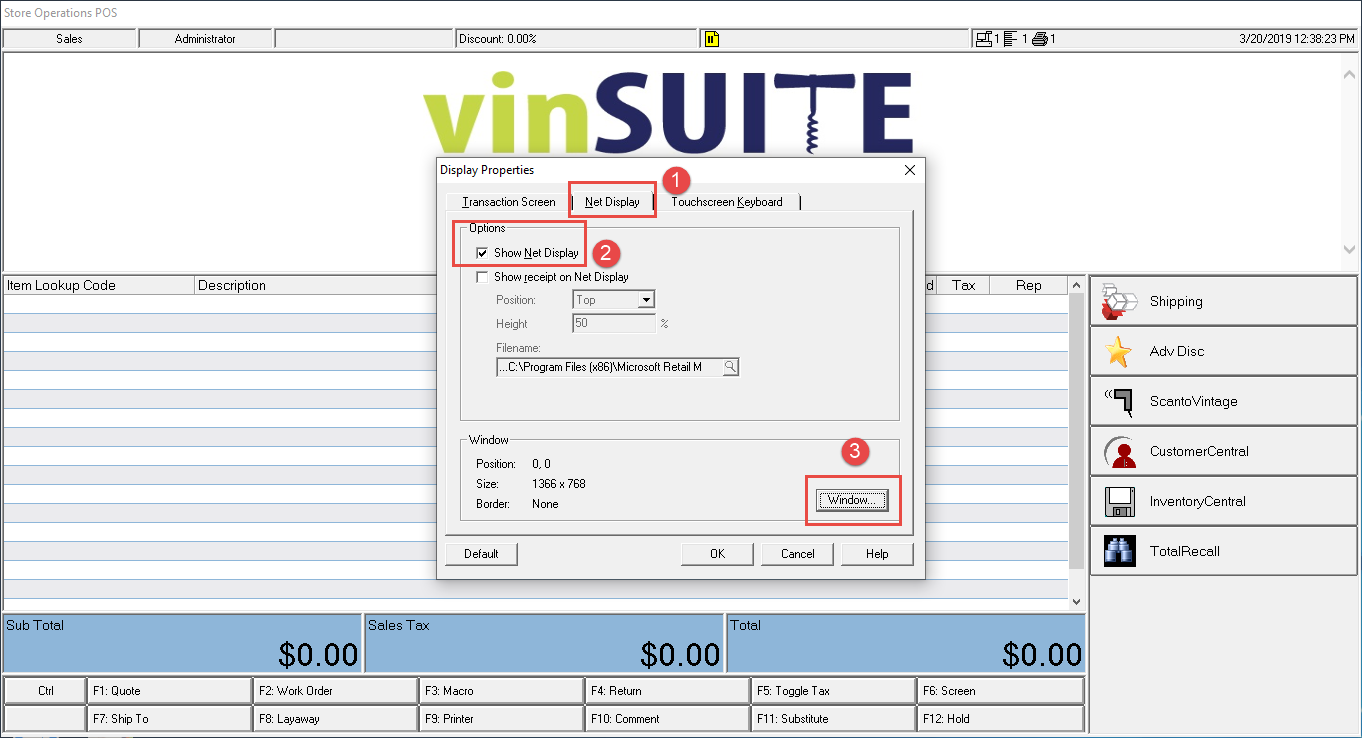Click the F1: Quote function key

click(169, 691)
